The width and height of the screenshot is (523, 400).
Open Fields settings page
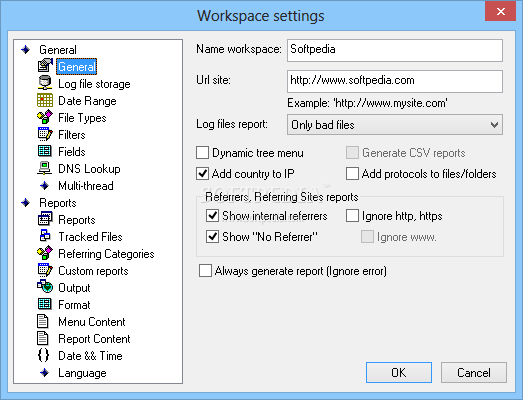tap(72, 152)
